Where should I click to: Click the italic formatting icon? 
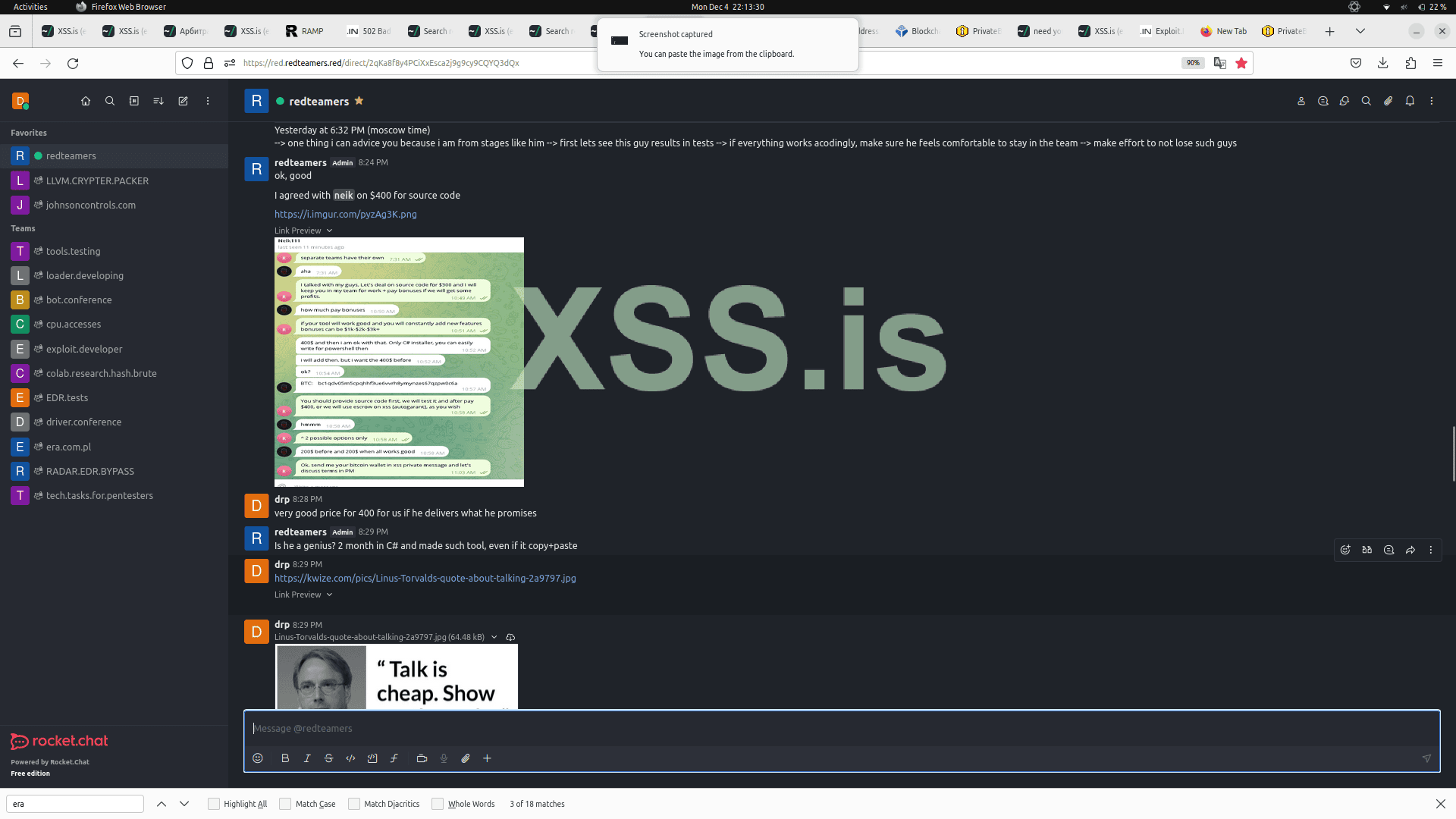(x=307, y=758)
